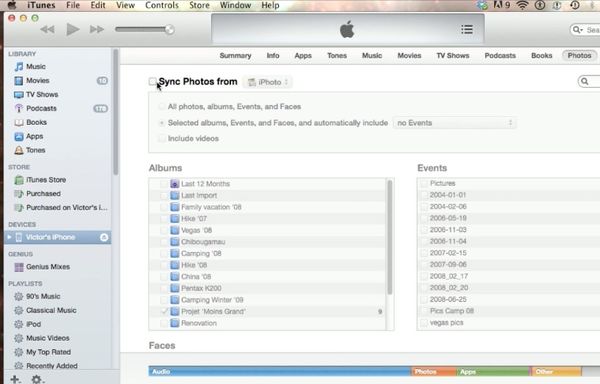Switch to the Movies tab
Viewport: 600px width, 384px height.
[x=409, y=55]
